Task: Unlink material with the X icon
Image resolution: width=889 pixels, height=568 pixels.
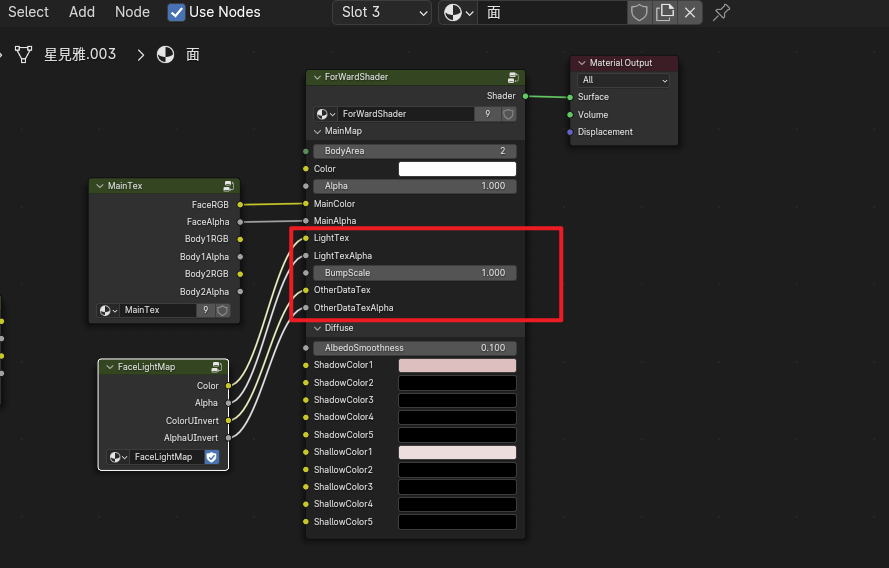Action: [x=690, y=12]
